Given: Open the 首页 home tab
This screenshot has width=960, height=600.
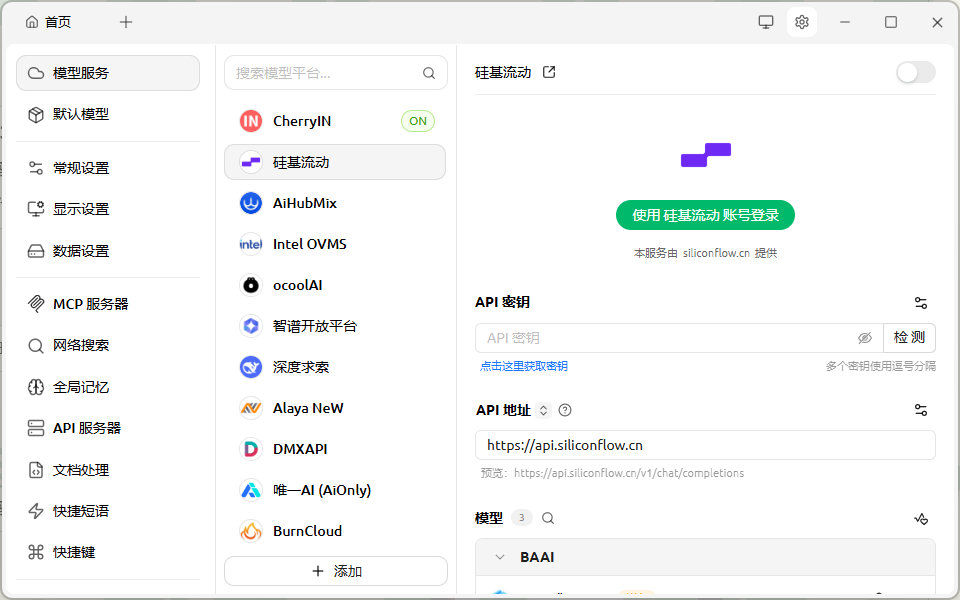Looking at the screenshot, I should [48, 22].
